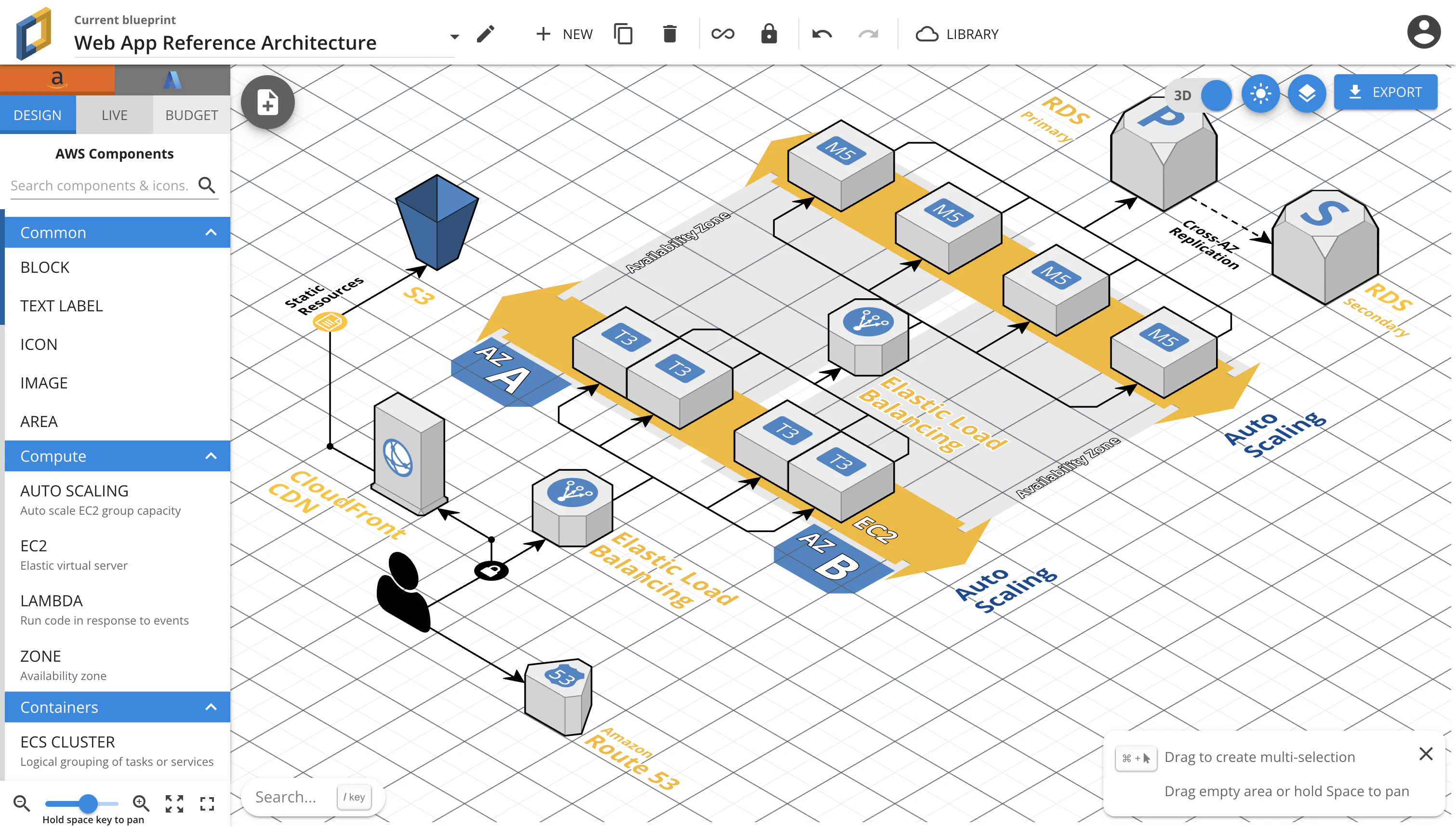Click the EXPORT button
This screenshot has height=827, width=1456.
pyautogui.click(x=1385, y=92)
